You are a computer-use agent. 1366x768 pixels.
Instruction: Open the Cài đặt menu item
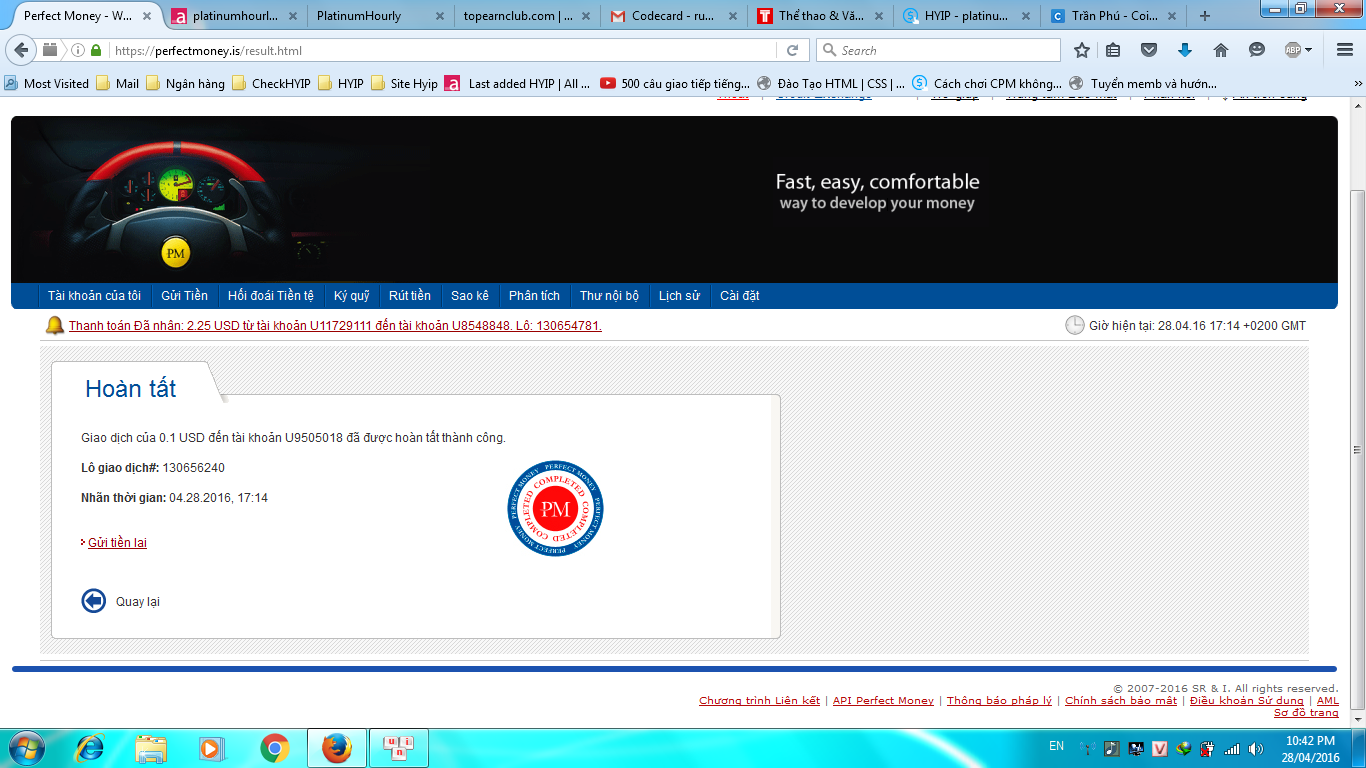click(740, 296)
